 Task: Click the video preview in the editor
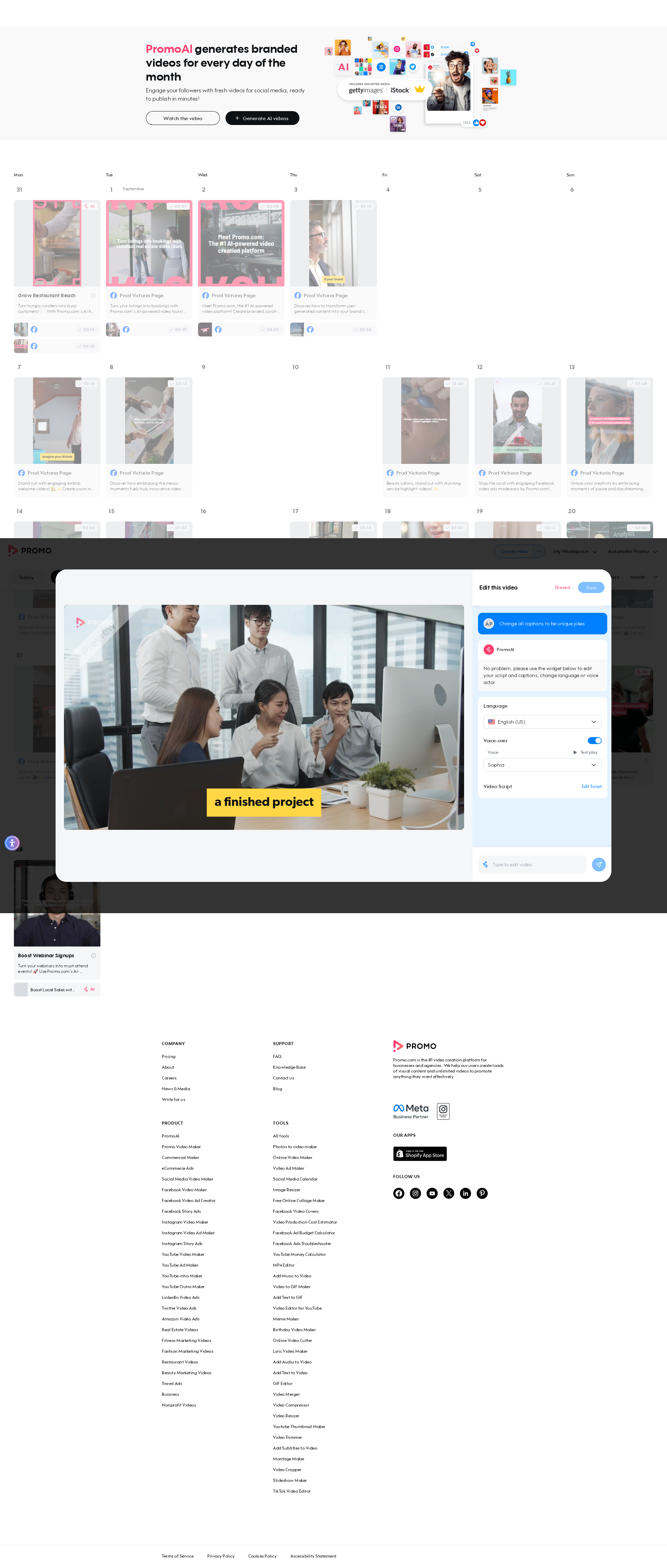click(x=264, y=717)
